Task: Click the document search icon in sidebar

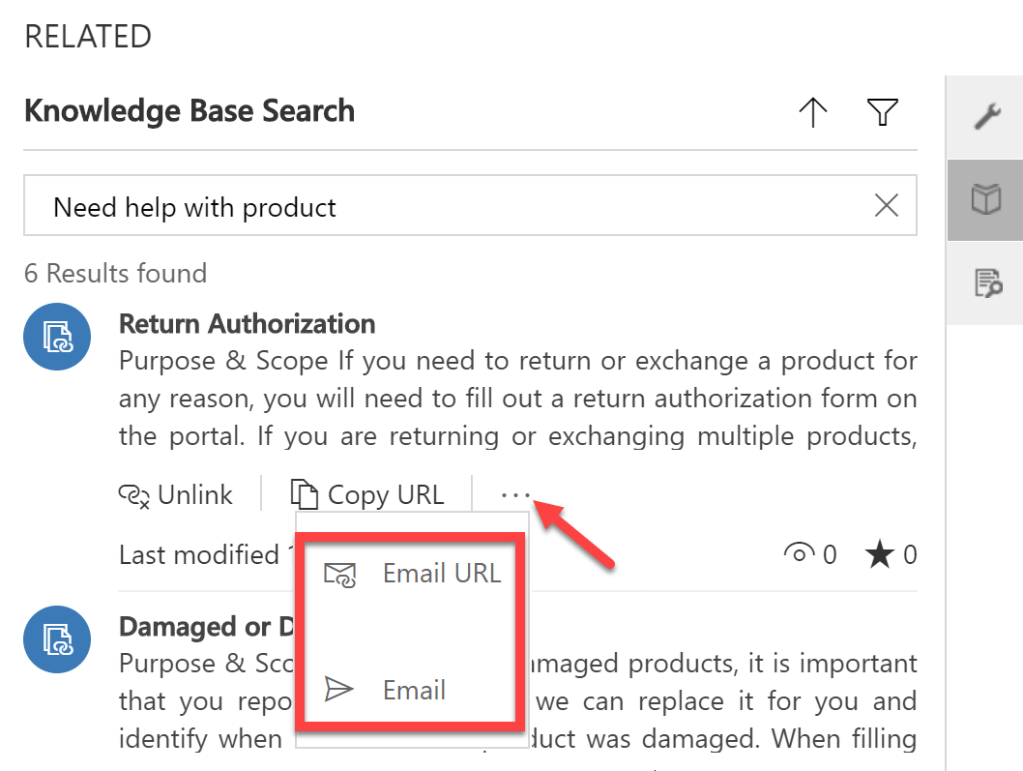Action: point(986,283)
